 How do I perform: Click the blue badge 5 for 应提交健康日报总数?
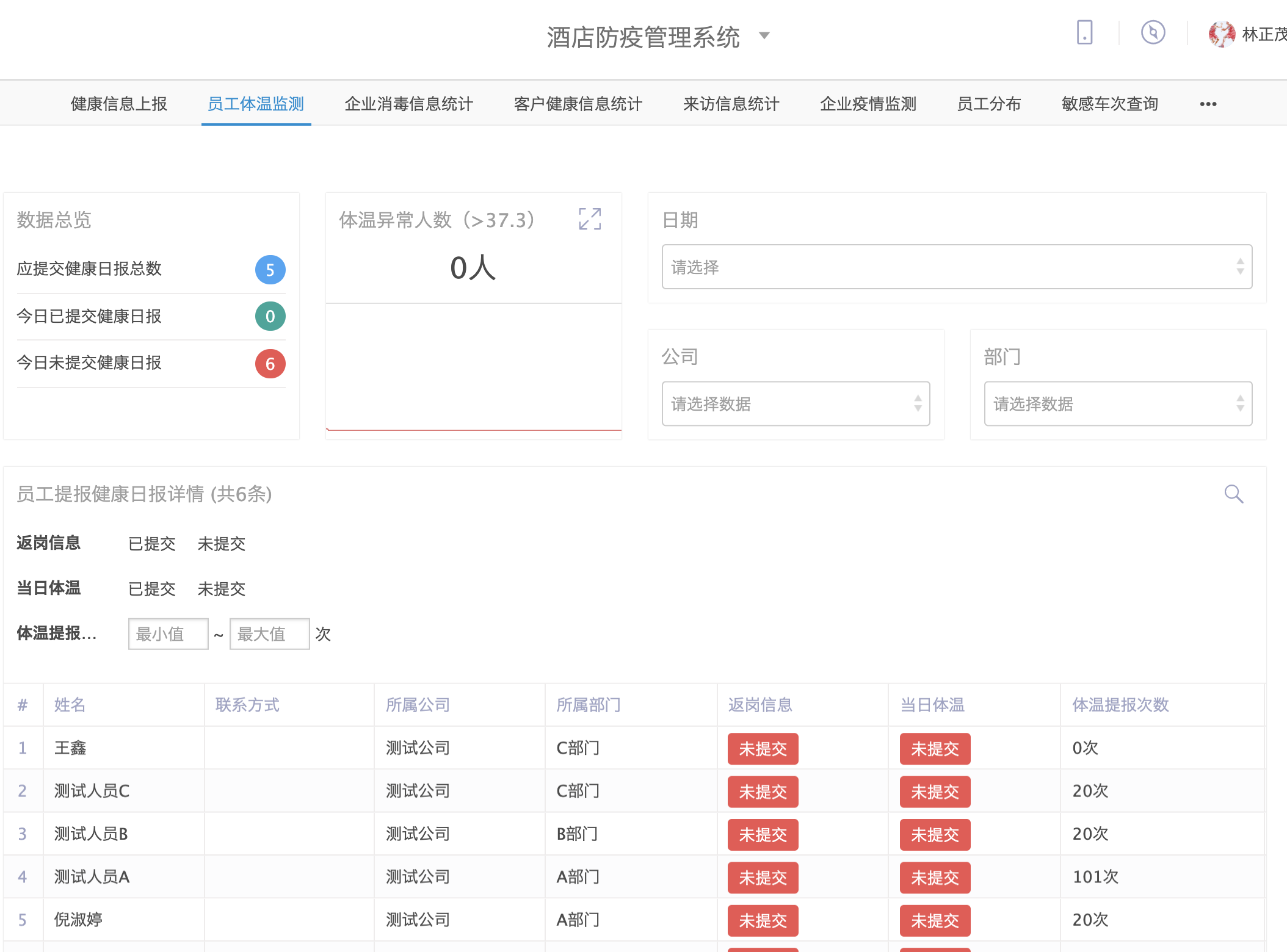pos(270,270)
